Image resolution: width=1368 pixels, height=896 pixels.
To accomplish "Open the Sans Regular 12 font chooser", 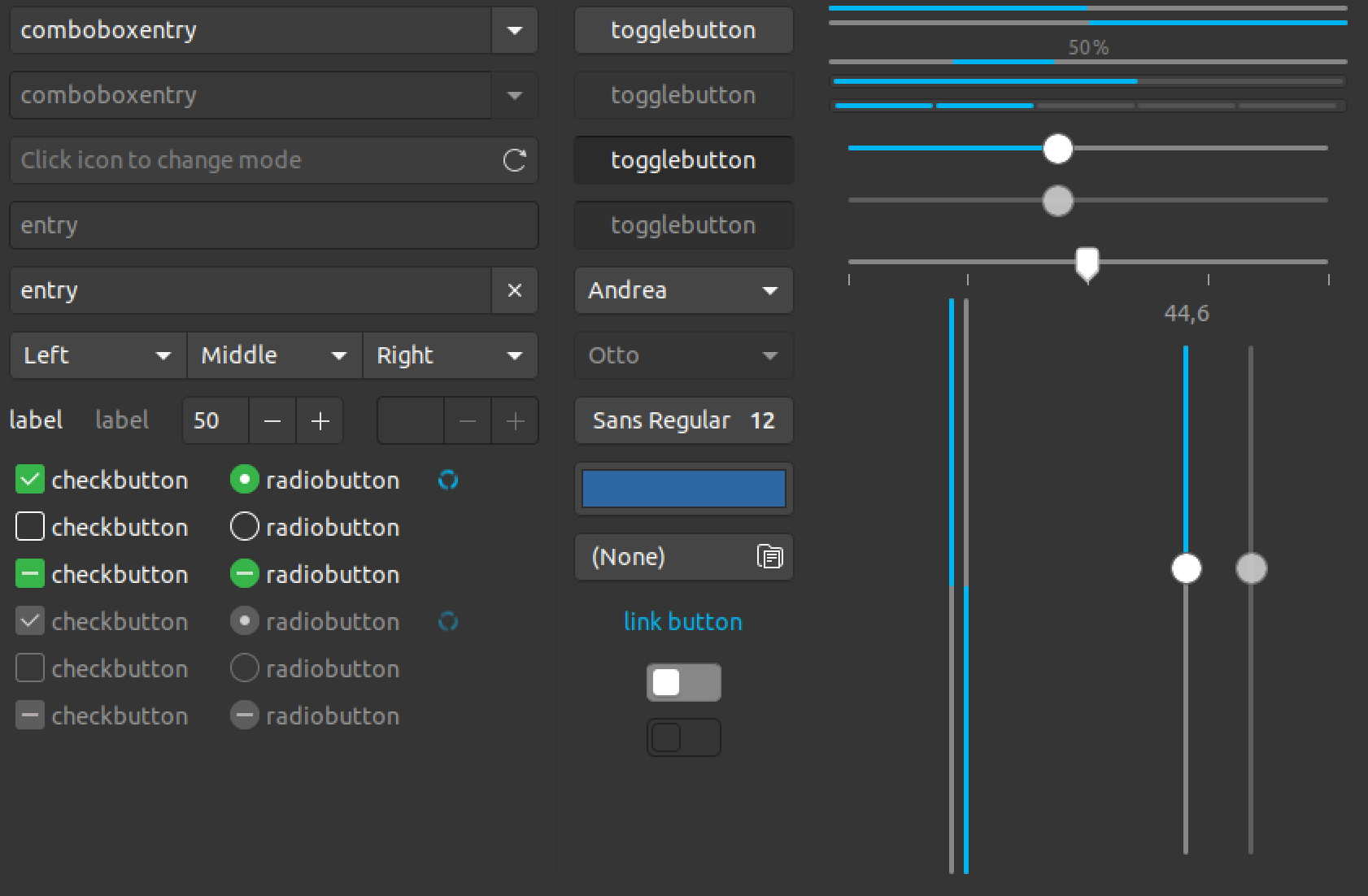I will pos(684,420).
